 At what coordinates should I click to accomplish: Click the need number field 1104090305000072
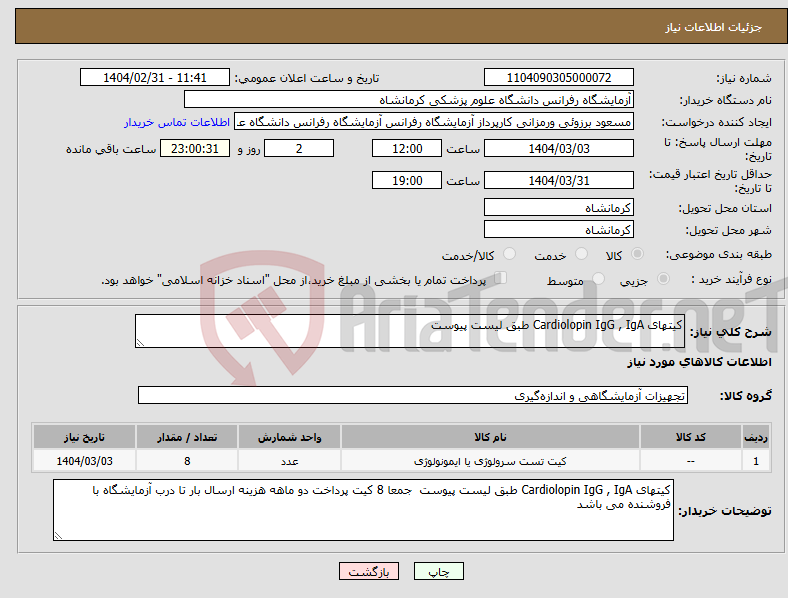558,77
